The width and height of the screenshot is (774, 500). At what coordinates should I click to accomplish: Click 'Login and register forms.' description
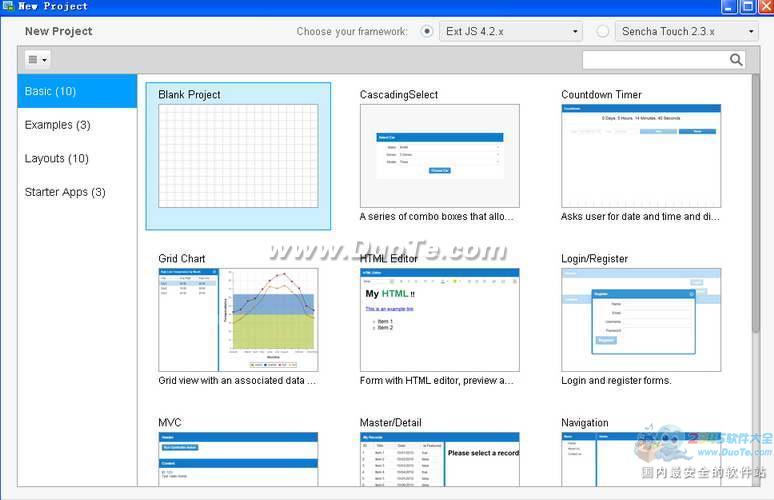point(616,381)
